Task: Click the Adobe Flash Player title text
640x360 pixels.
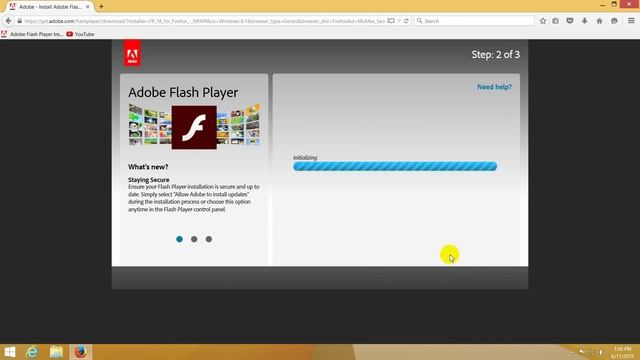Action: click(183, 93)
